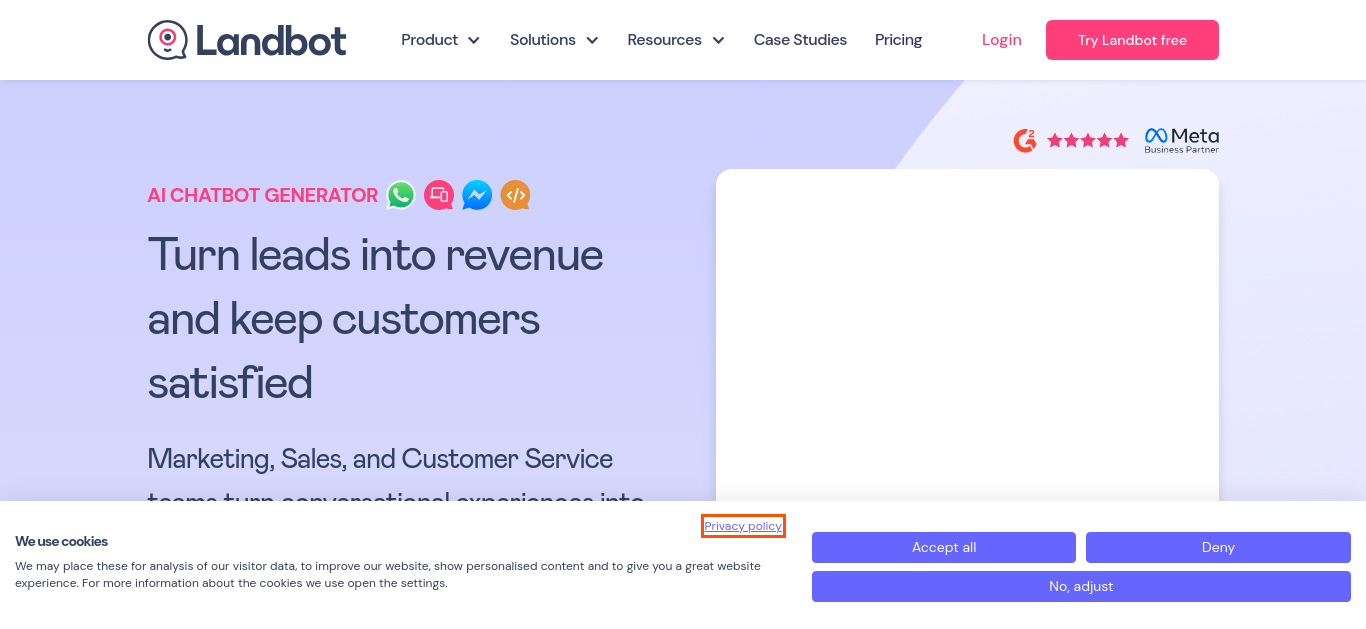1366x629 pixels.
Task: Click the orange API code icon
Action: click(x=515, y=195)
